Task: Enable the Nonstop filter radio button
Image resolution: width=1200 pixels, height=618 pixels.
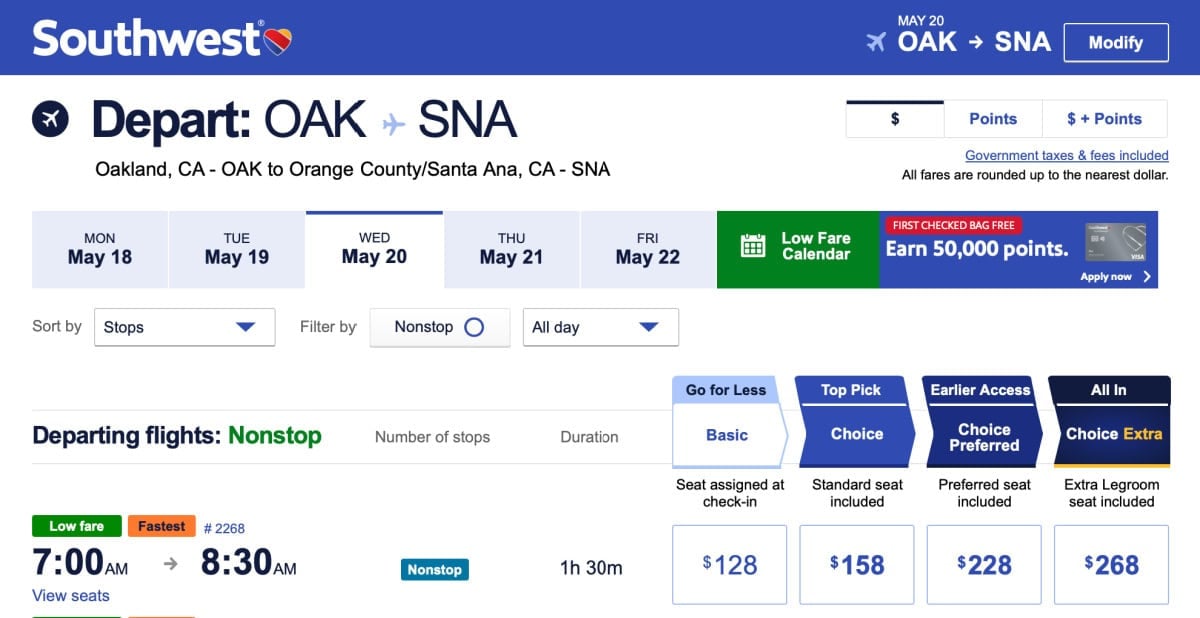Action: point(476,327)
